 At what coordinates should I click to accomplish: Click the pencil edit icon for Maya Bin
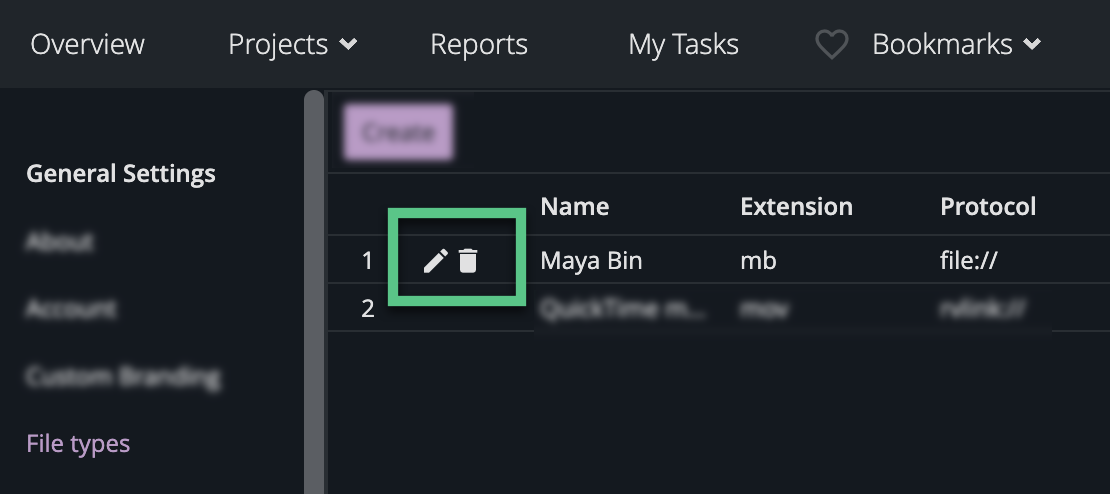point(435,262)
